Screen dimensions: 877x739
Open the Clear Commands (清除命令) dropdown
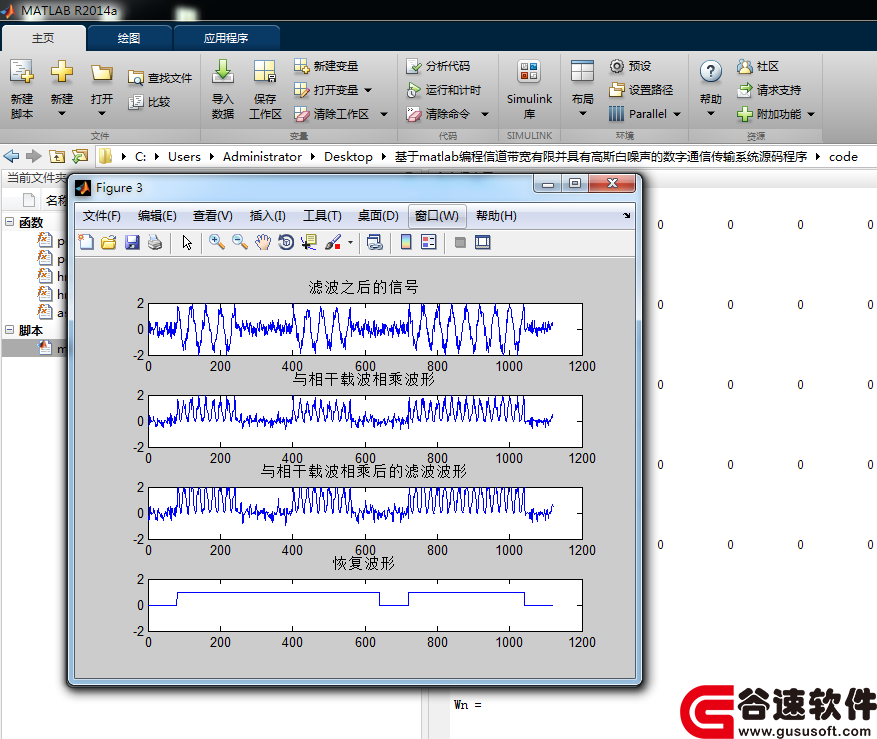point(485,114)
